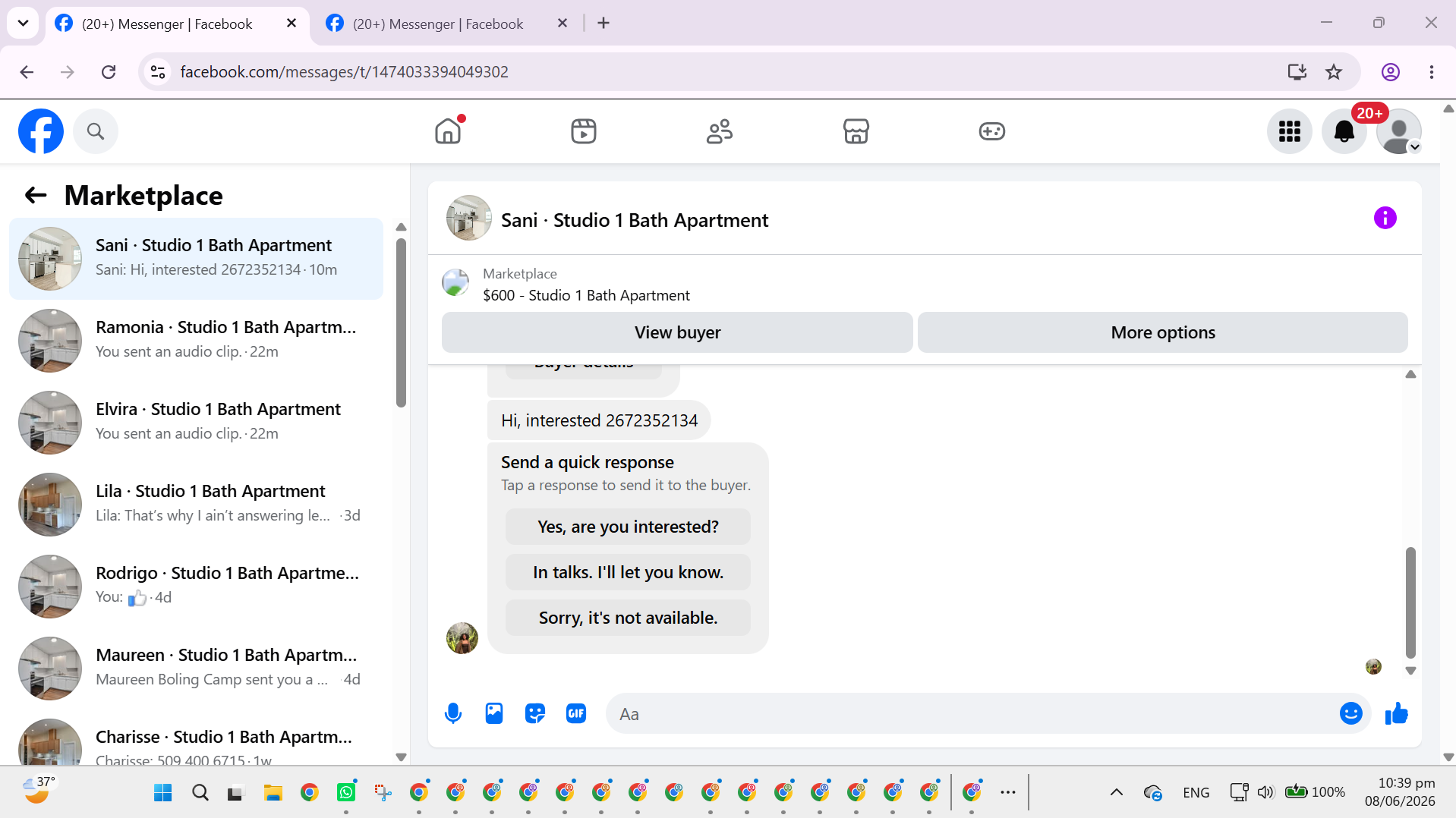Open the Facebook menu grid icon
The image size is (1456, 818).
click(1290, 131)
